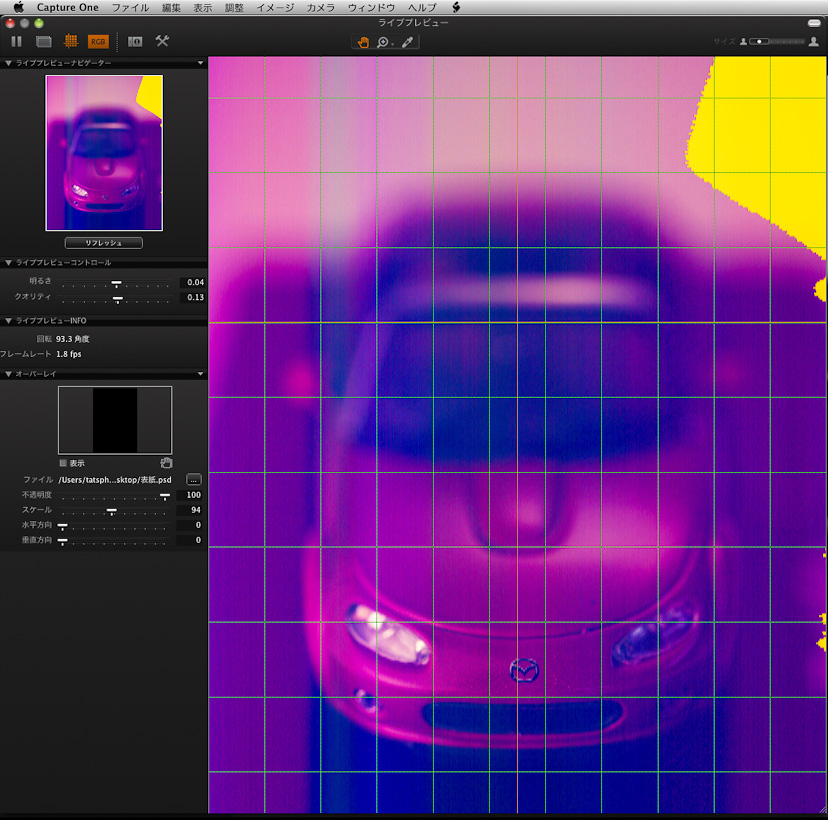Click the camera icon in toolbar
Viewport: 828px width, 820px height.
click(x=135, y=41)
